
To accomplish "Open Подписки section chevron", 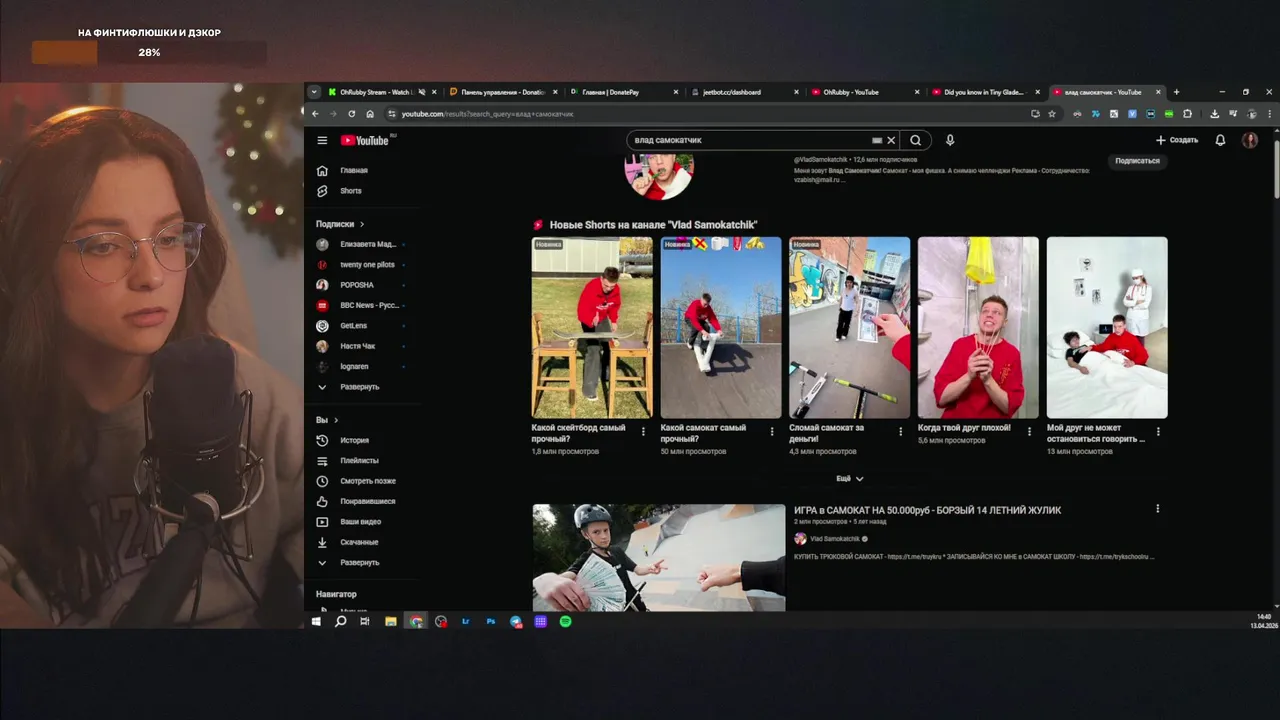I will [362, 224].
